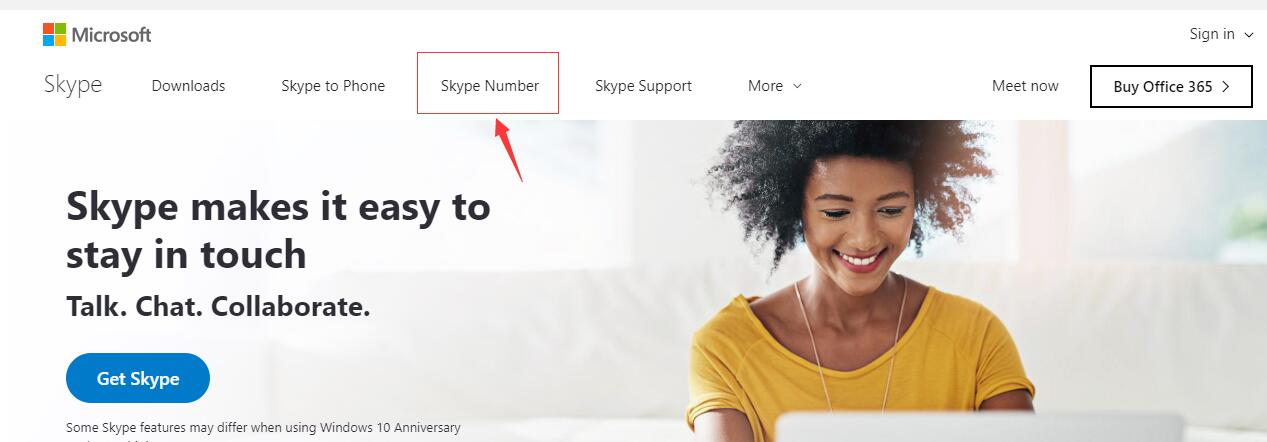Click the Microsoft four-color square logo
Viewport: 1267px width, 442px height.
click(x=54, y=35)
